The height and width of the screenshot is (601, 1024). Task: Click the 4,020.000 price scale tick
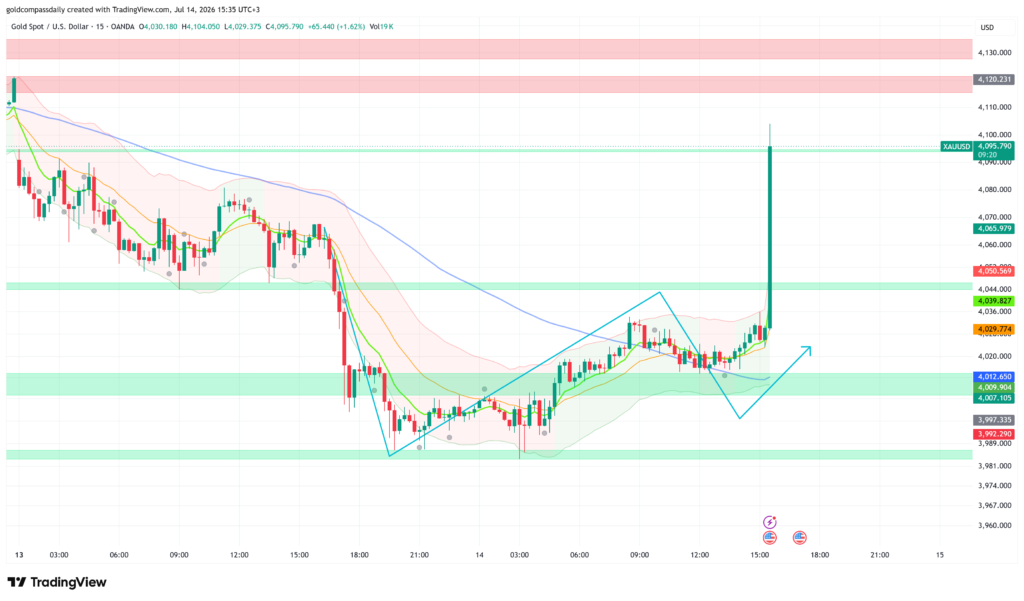click(995, 357)
